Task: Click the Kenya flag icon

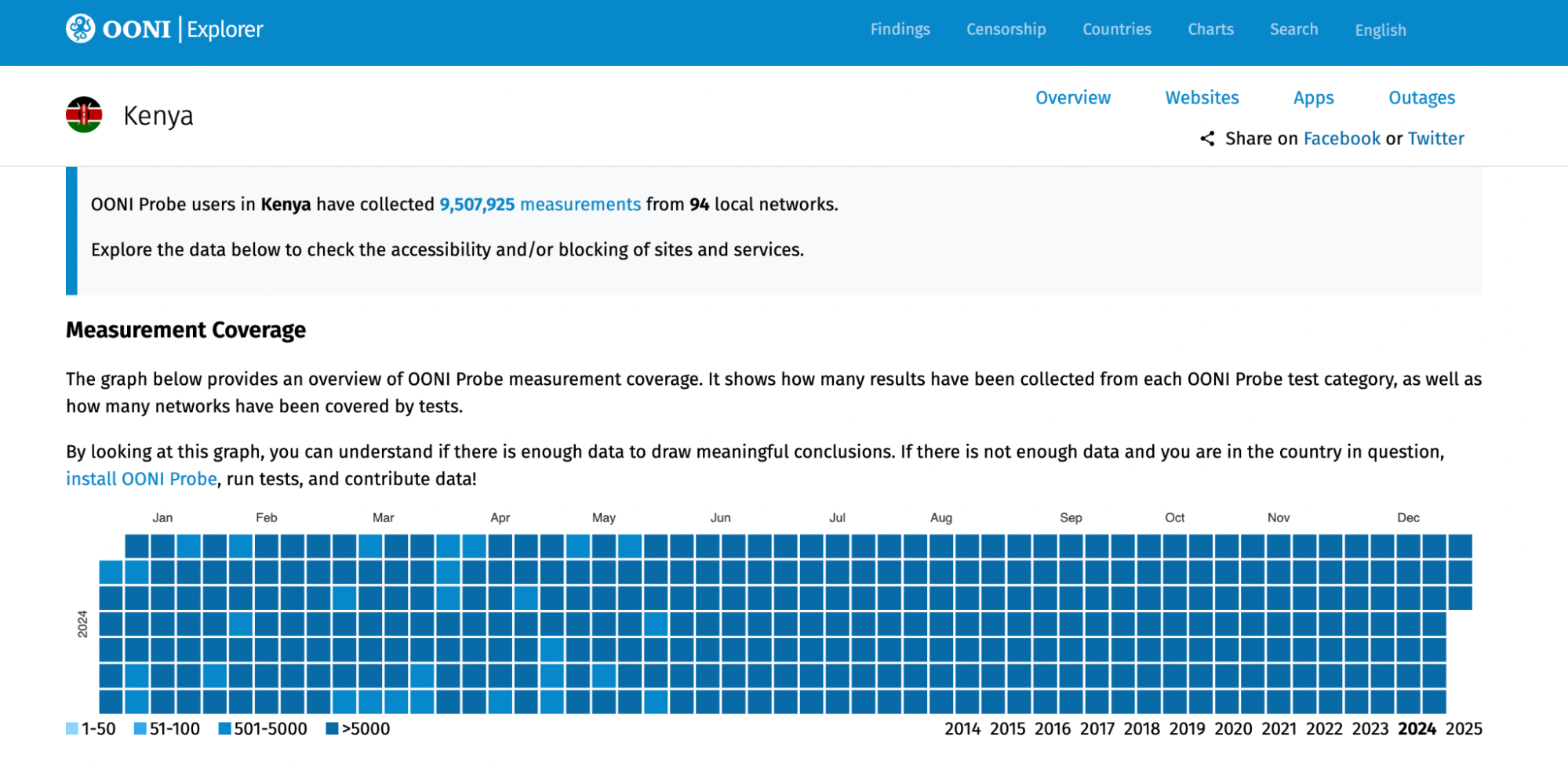Action: (84, 115)
